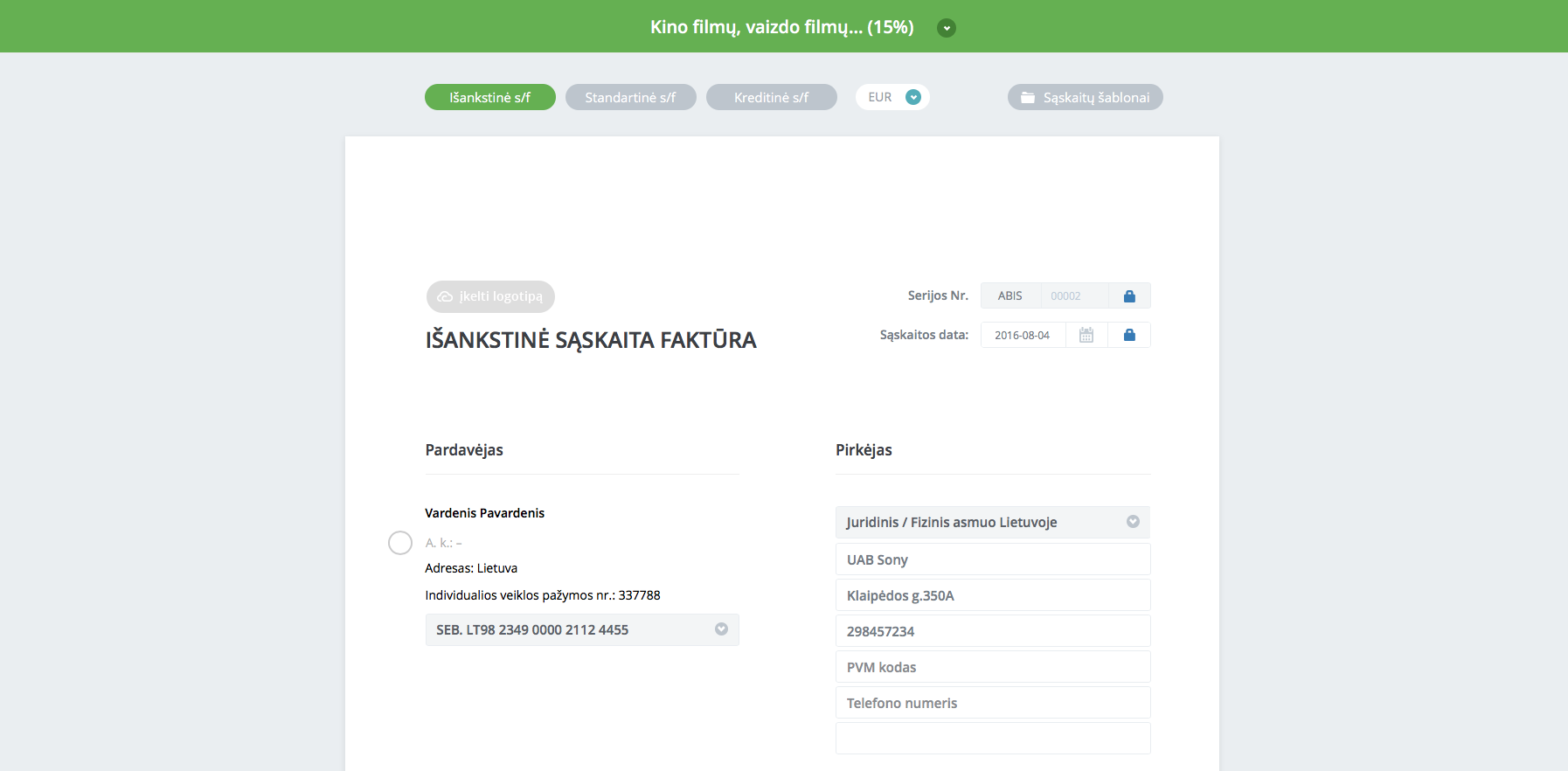The width and height of the screenshot is (1568, 771).
Task: Select the Išankstinė s/f tab
Action: (x=490, y=97)
